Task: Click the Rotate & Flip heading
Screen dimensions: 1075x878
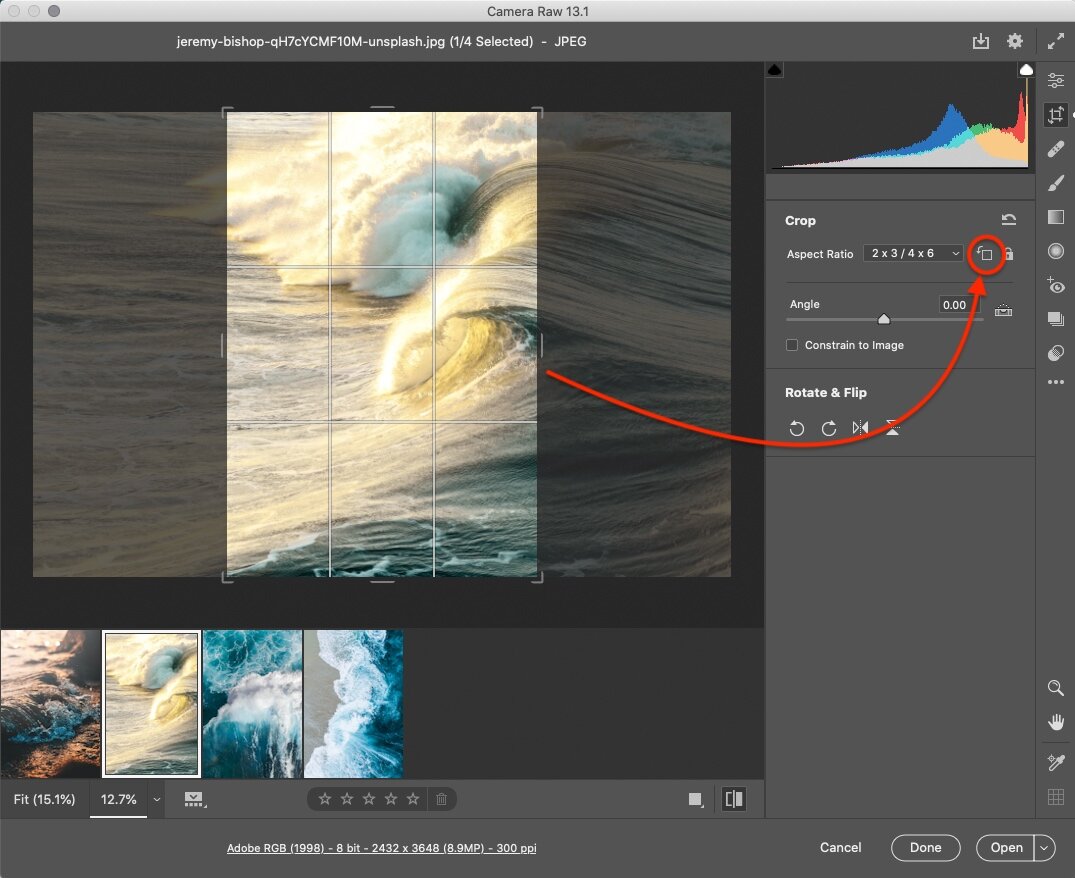Action: pos(825,393)
